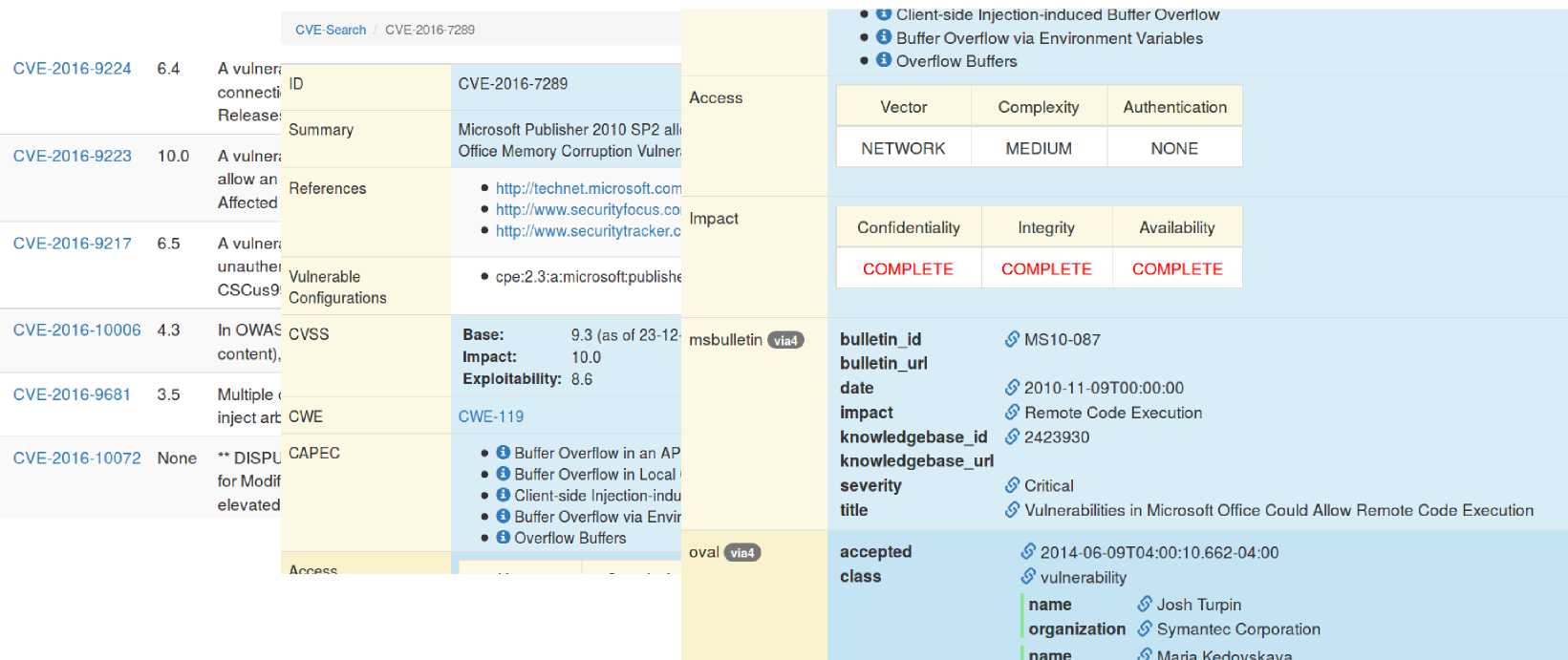Click the CVE-2016-7289 ID value
The width and height of the screenshot is (1568, 660).
coord(513,84)
